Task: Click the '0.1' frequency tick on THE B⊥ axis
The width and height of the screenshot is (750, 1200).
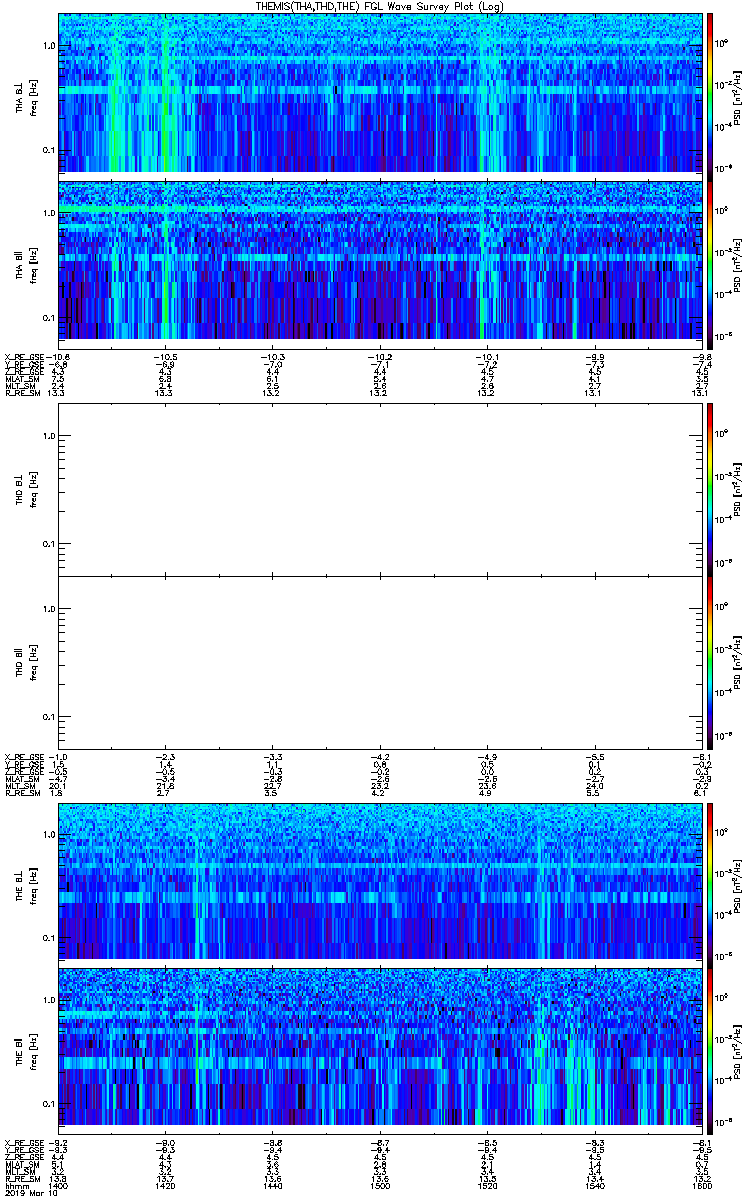Action: [49, 938]
